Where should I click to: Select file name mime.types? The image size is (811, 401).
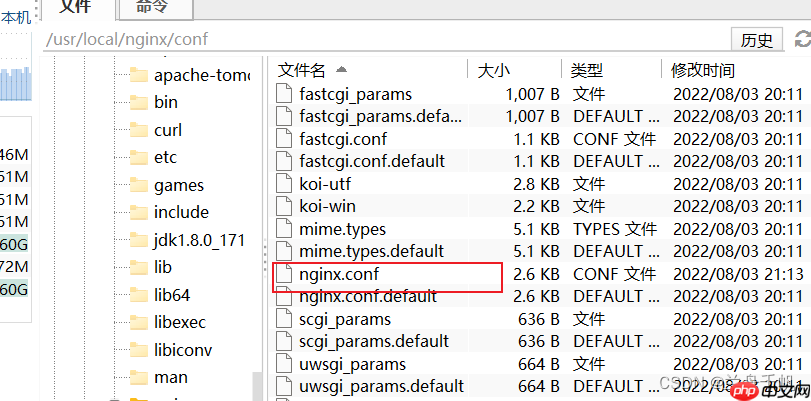[342, 230]
